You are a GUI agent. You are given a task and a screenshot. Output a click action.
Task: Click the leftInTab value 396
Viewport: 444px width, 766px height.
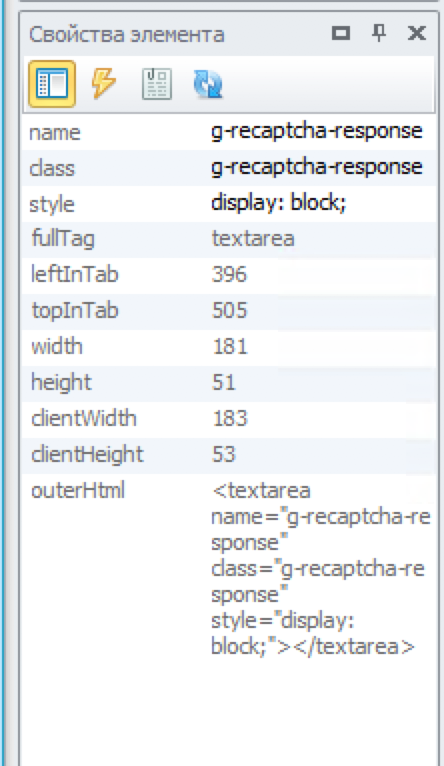click(x=230, y=275)
